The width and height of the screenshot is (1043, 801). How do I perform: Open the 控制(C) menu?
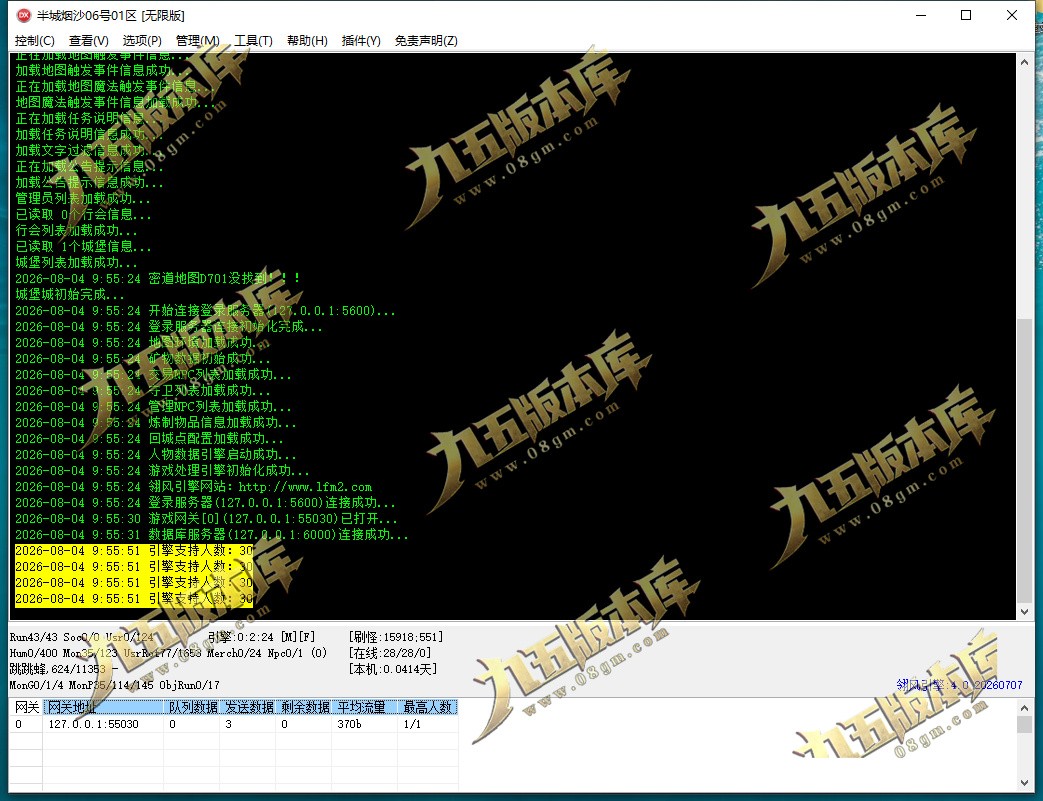click(35, 41)
